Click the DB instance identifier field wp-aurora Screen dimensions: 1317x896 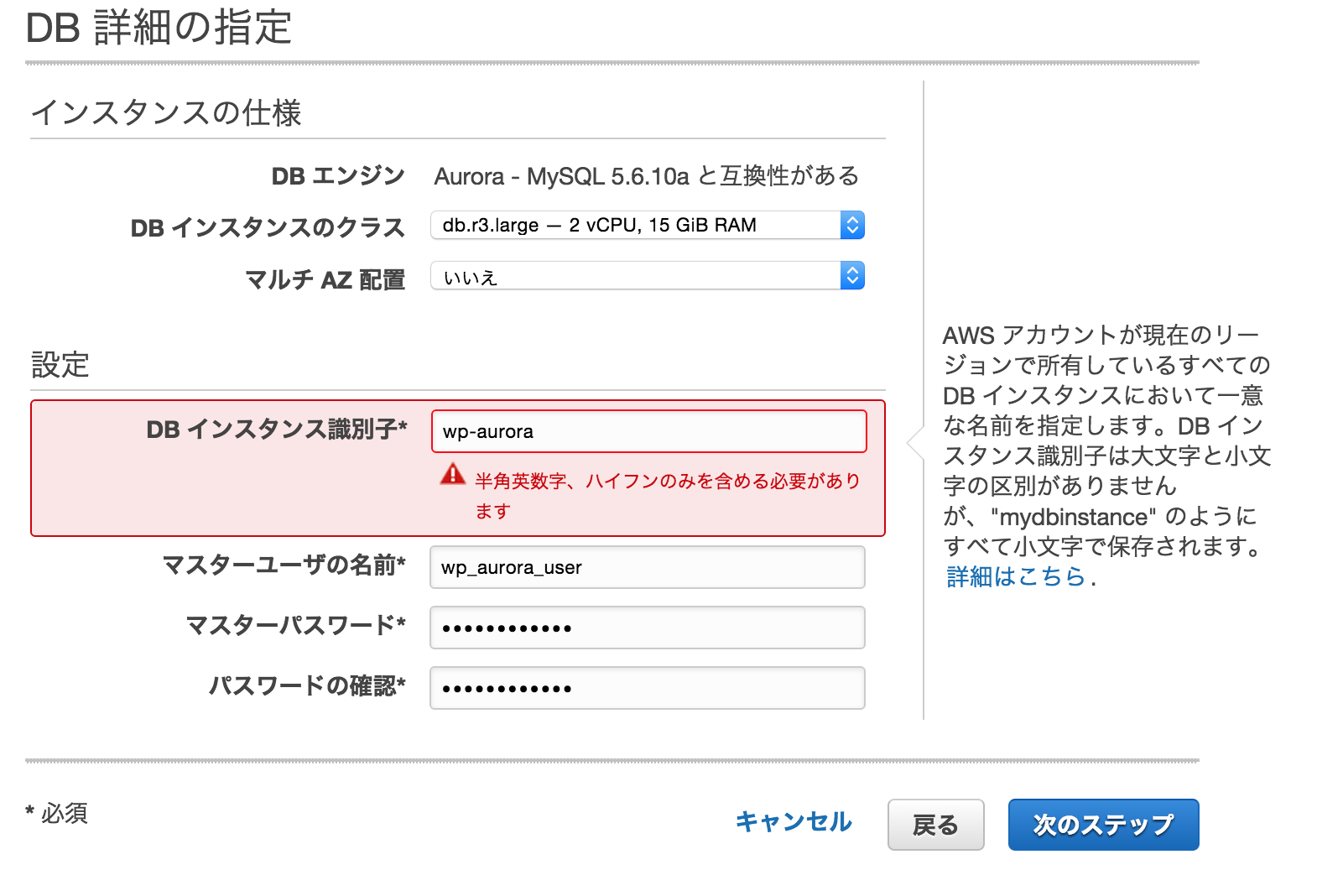(648, 431)
